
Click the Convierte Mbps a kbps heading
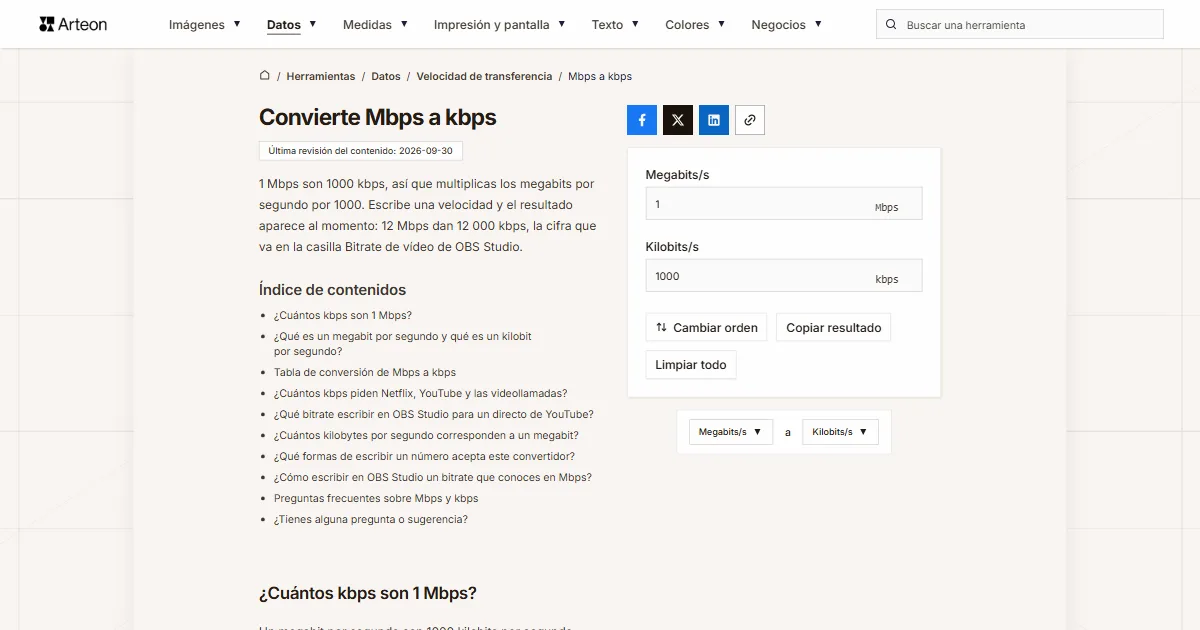378,117
